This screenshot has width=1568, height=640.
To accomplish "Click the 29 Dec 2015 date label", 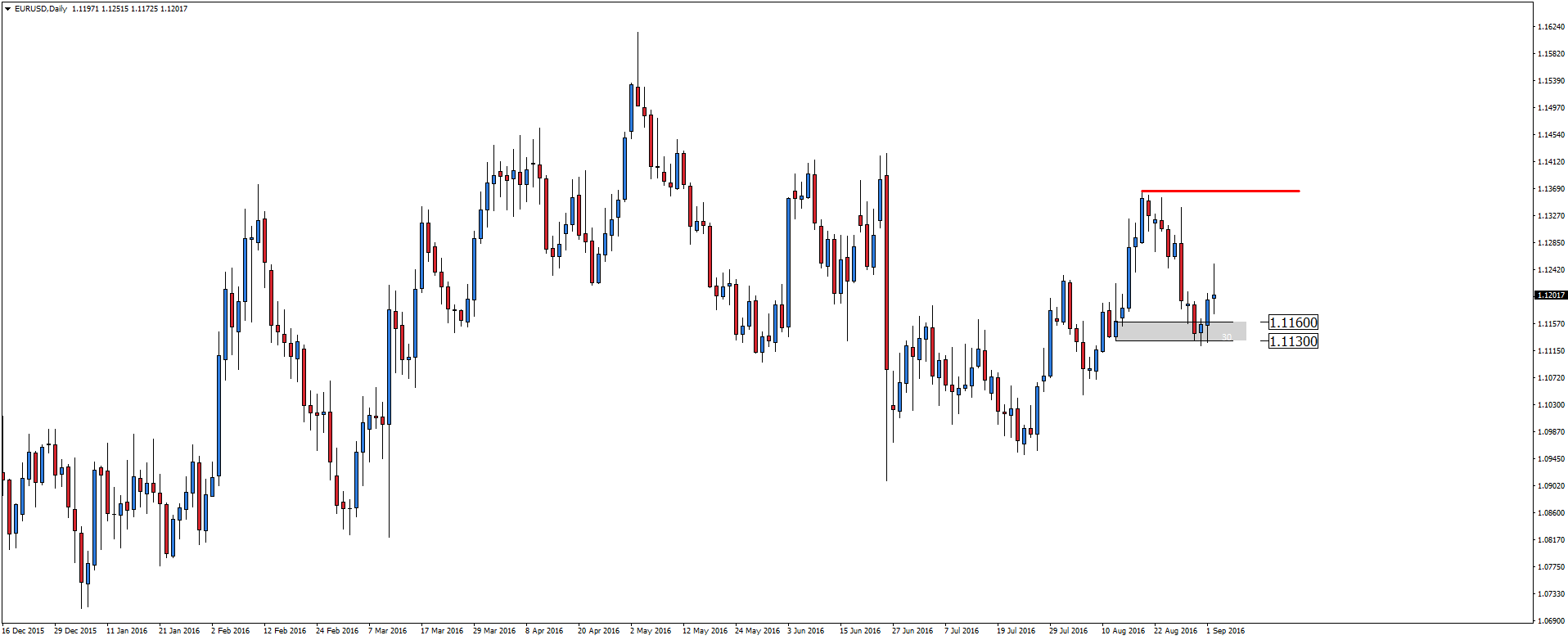I will [x=74, y=631].
